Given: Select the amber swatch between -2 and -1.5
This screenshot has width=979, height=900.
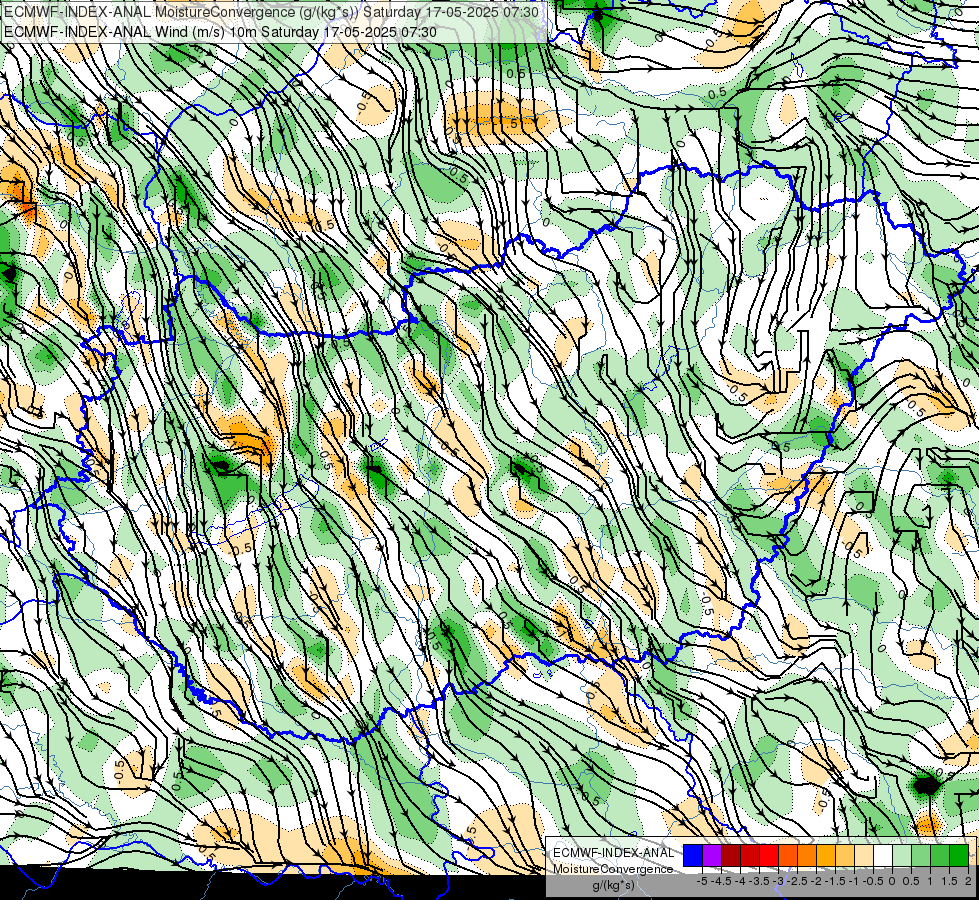Looking at the screenshot, I should click(x=825, y=855).
